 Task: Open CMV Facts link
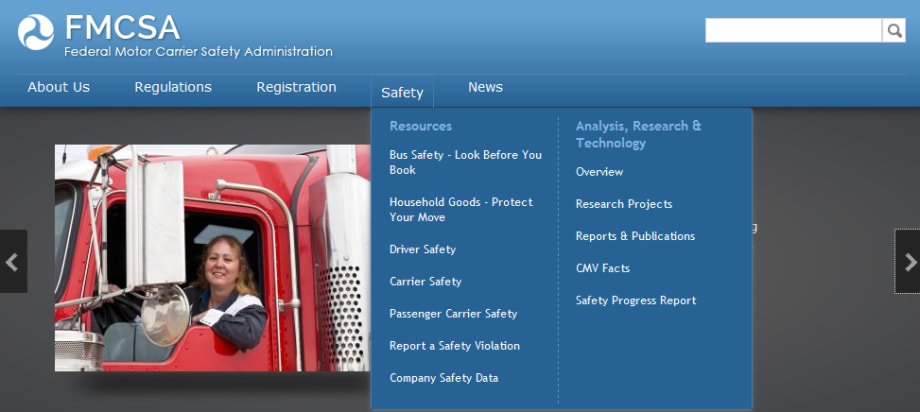pyautogui.click(x=603, y=268)
